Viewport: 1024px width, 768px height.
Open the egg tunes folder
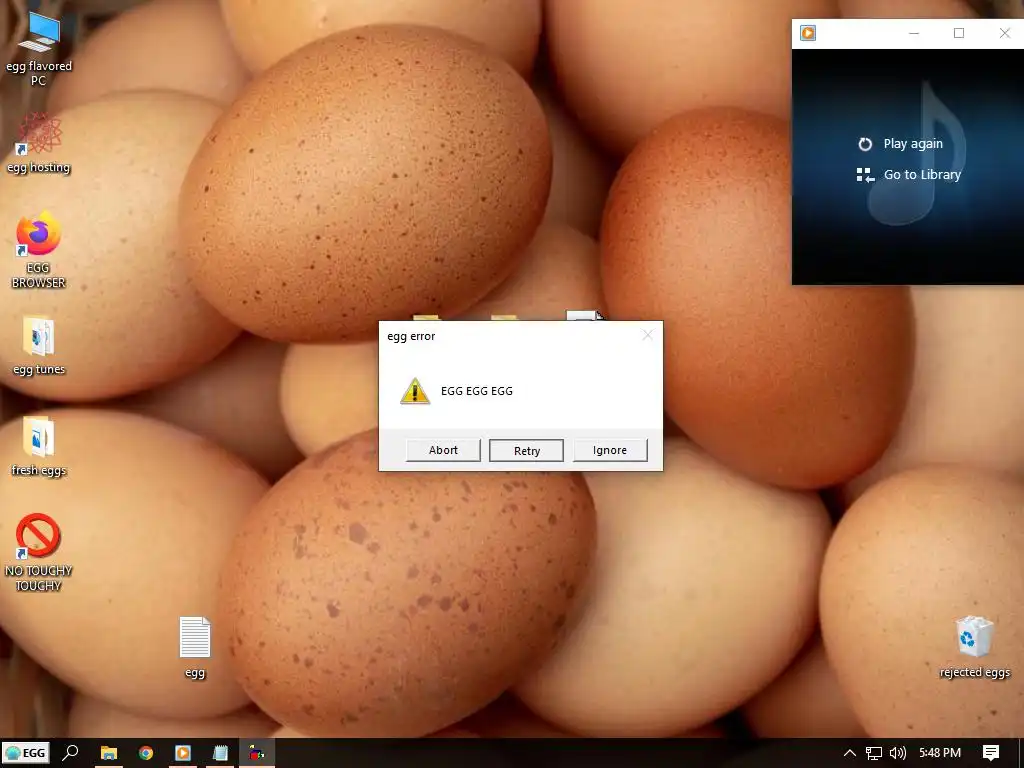[39, 346]
